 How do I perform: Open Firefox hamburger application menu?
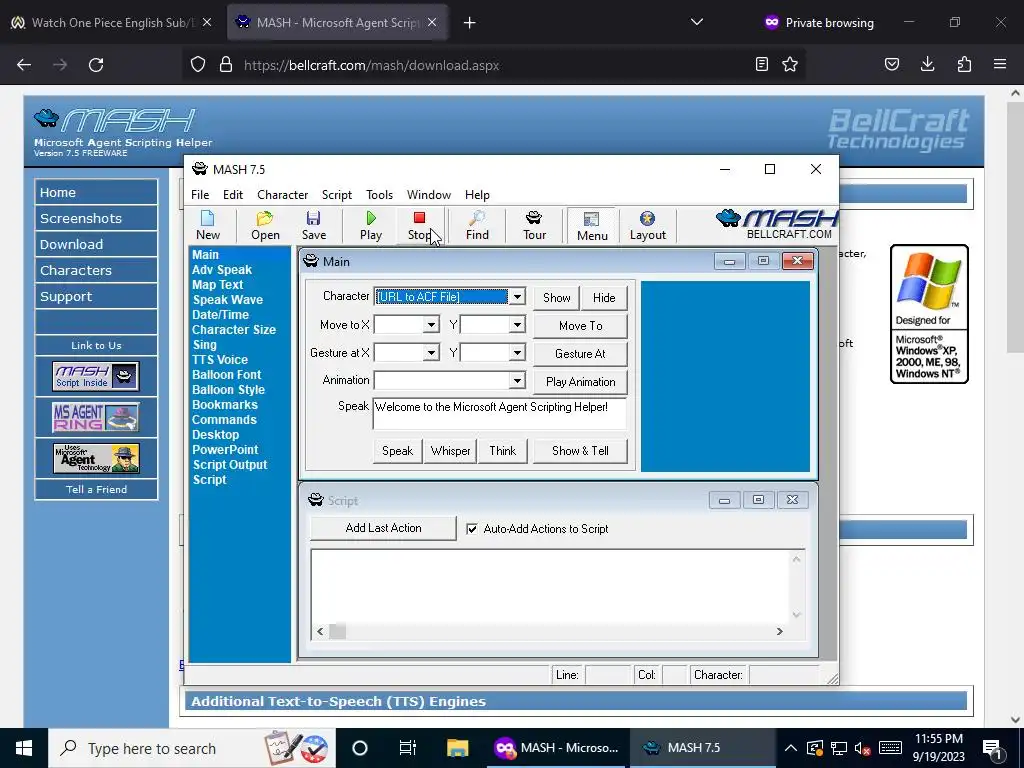[x=1000, y=65]
